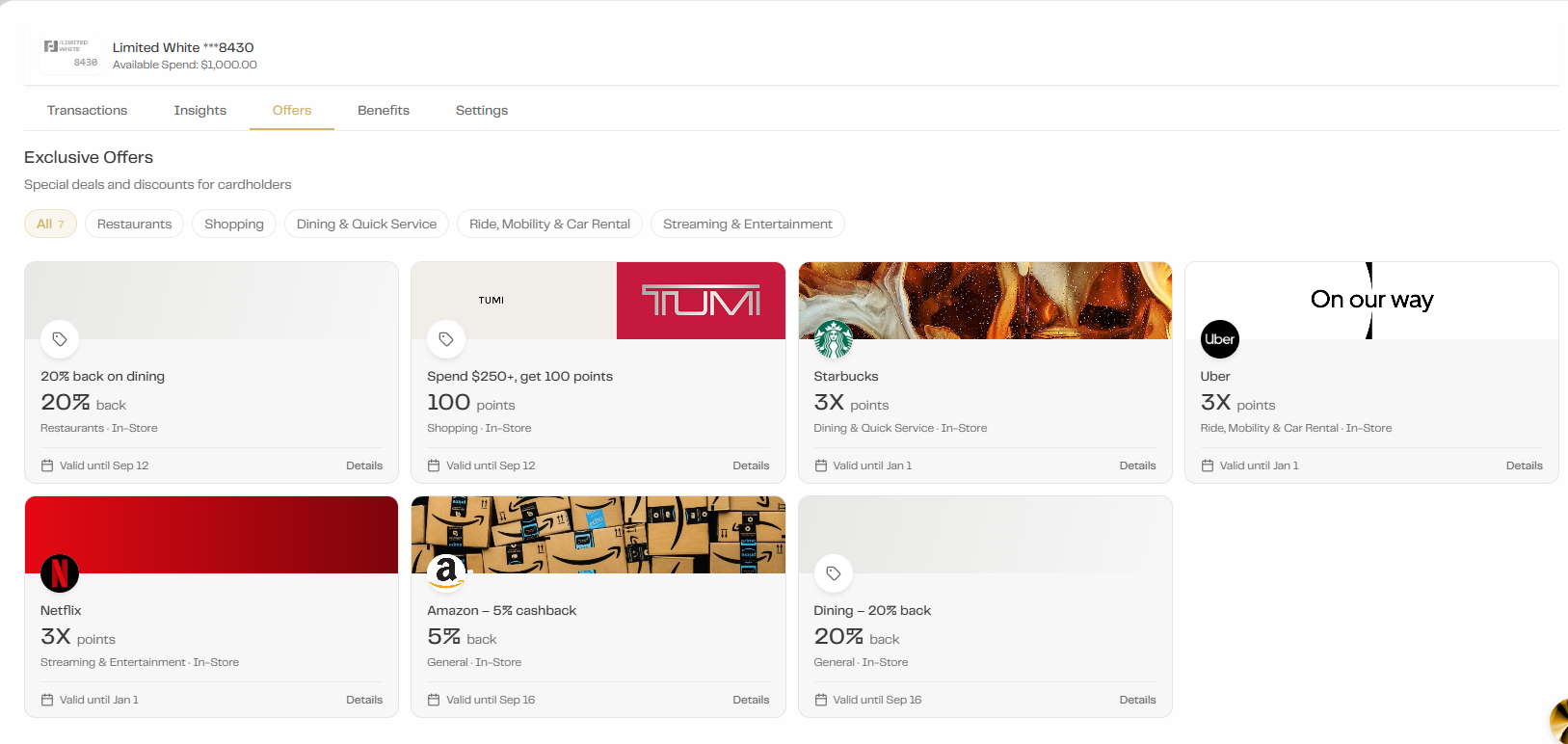Click the Amazon logo icon

click(446, 573)
